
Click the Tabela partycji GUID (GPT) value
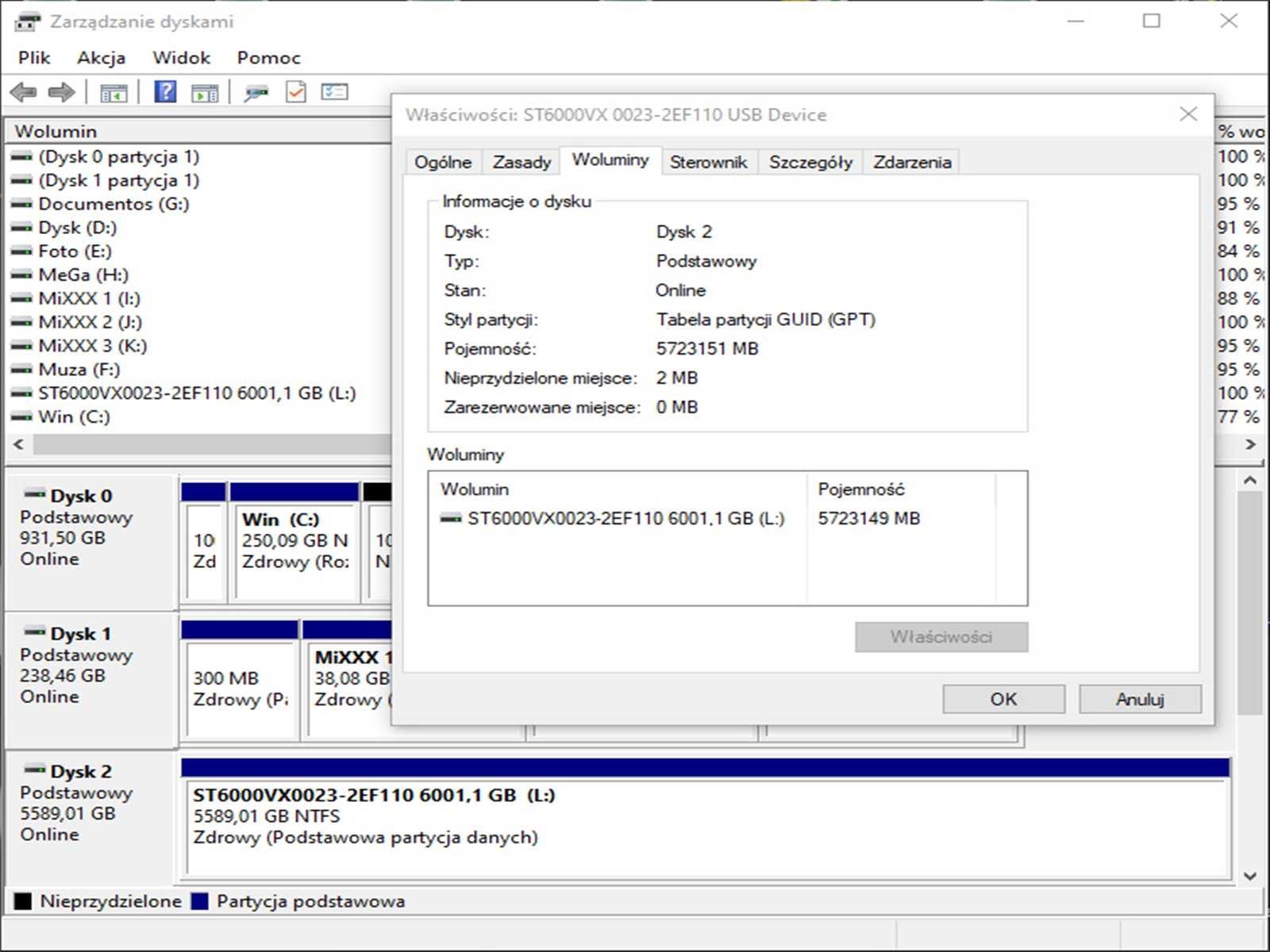pos(765,320)
